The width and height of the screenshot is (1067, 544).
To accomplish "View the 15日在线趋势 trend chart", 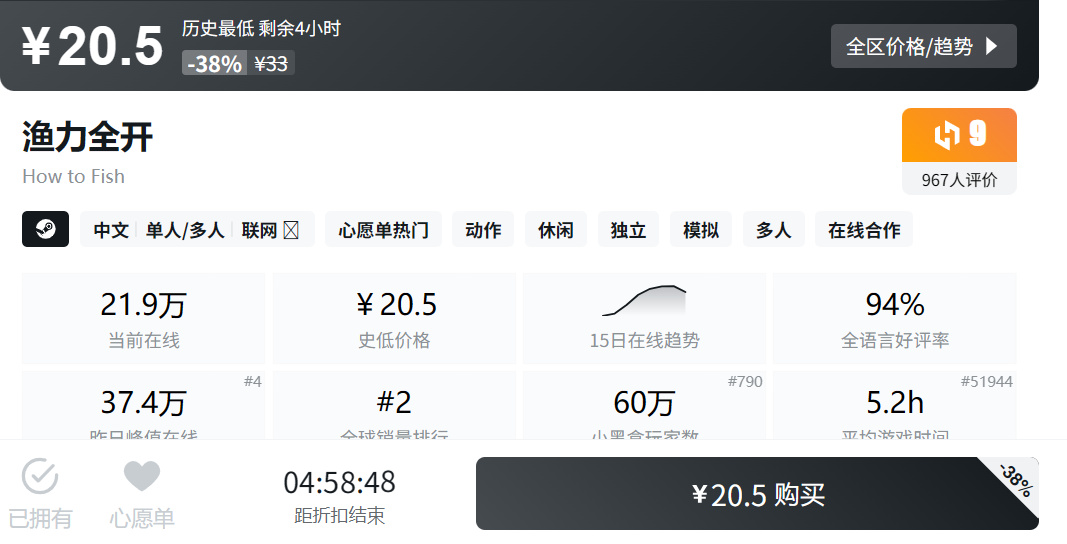I will (x=644, y=318).
